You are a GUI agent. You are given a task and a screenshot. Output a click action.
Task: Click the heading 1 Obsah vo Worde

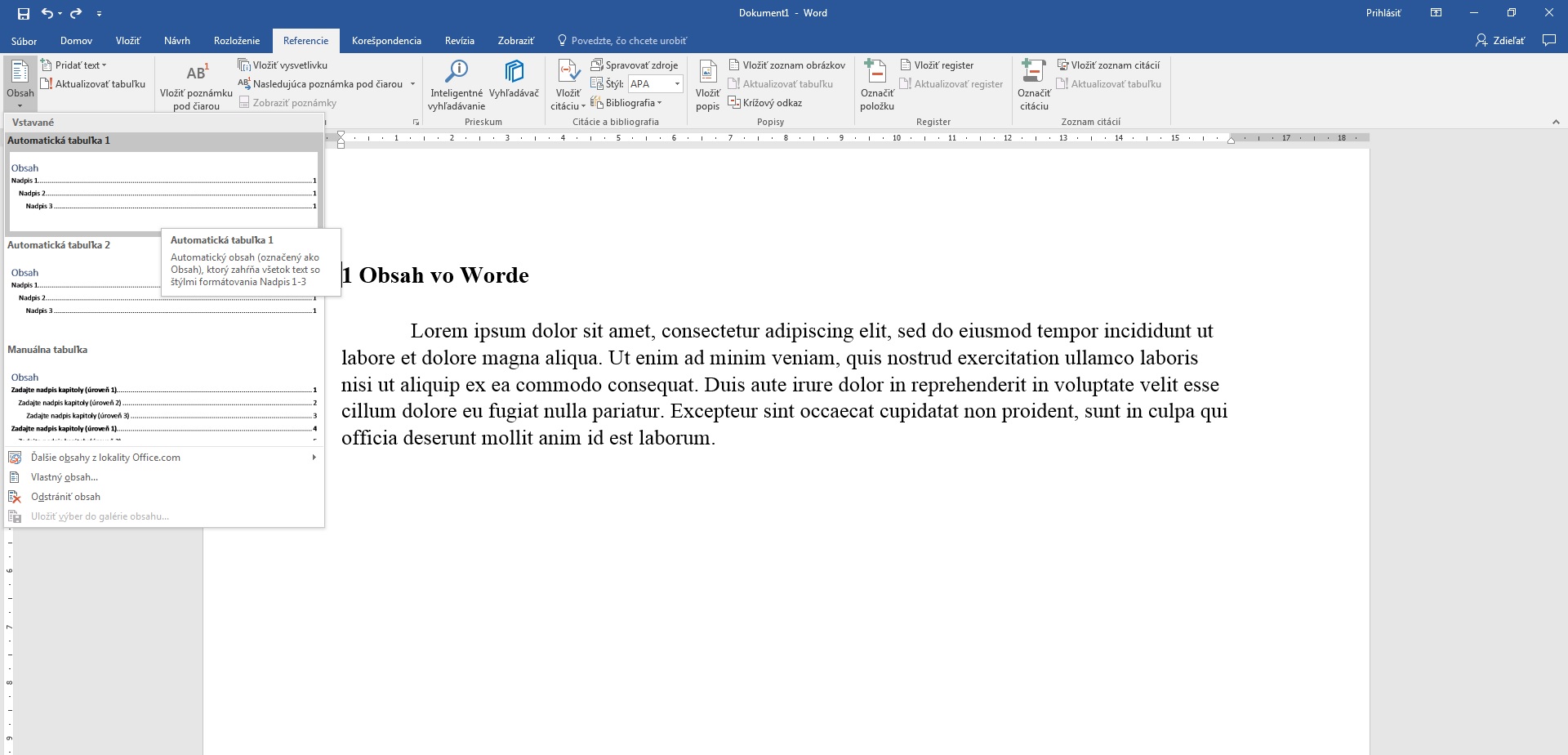(x=435, y=275)
